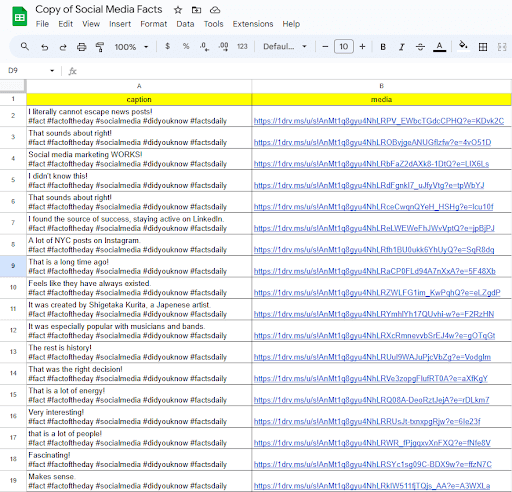
Task: Click the undo arrow
Action: (44, 47)
